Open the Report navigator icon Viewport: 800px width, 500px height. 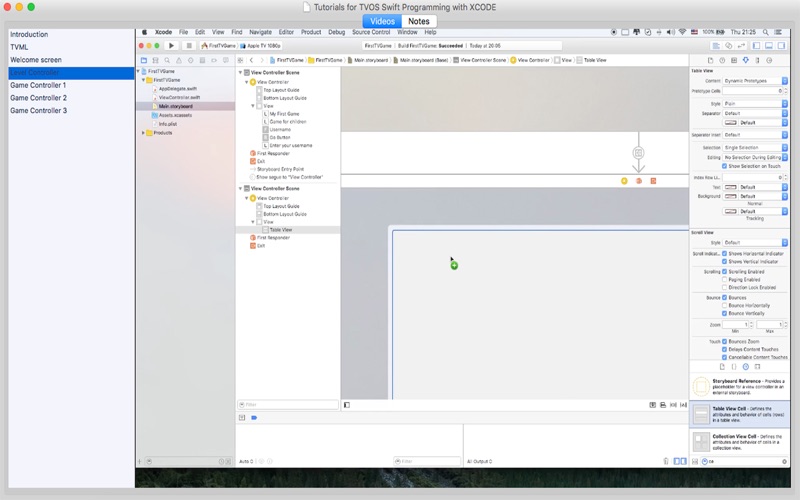[226, 60]
